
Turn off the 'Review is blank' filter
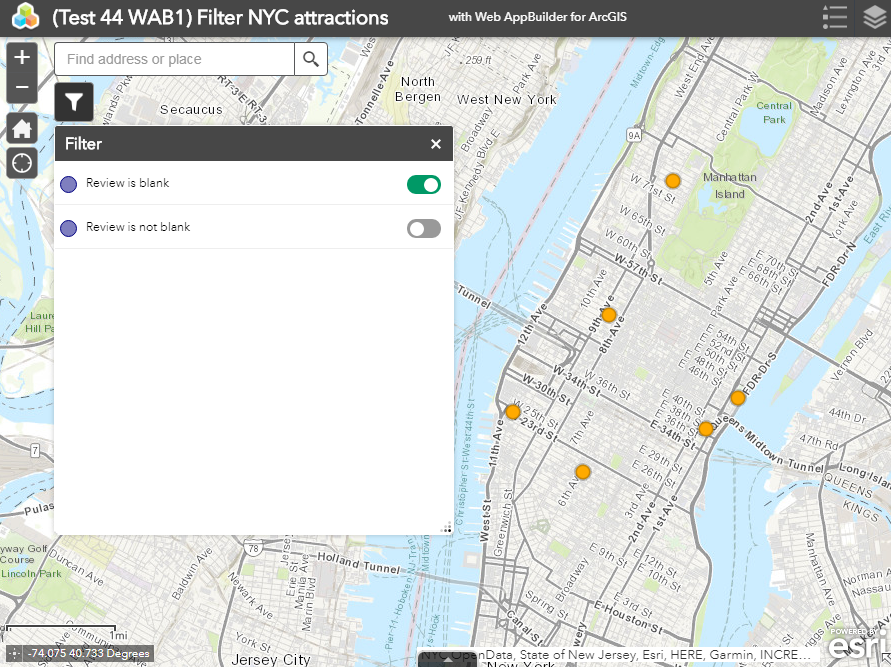tap(424, 185)
